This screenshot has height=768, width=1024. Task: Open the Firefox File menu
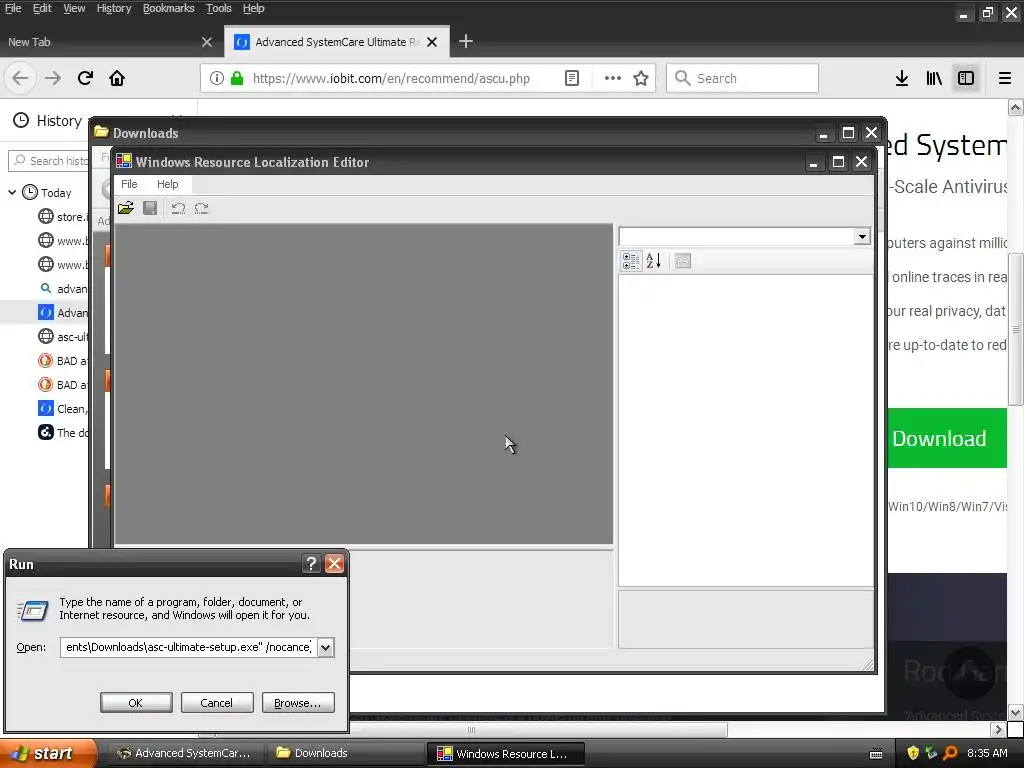13,8
